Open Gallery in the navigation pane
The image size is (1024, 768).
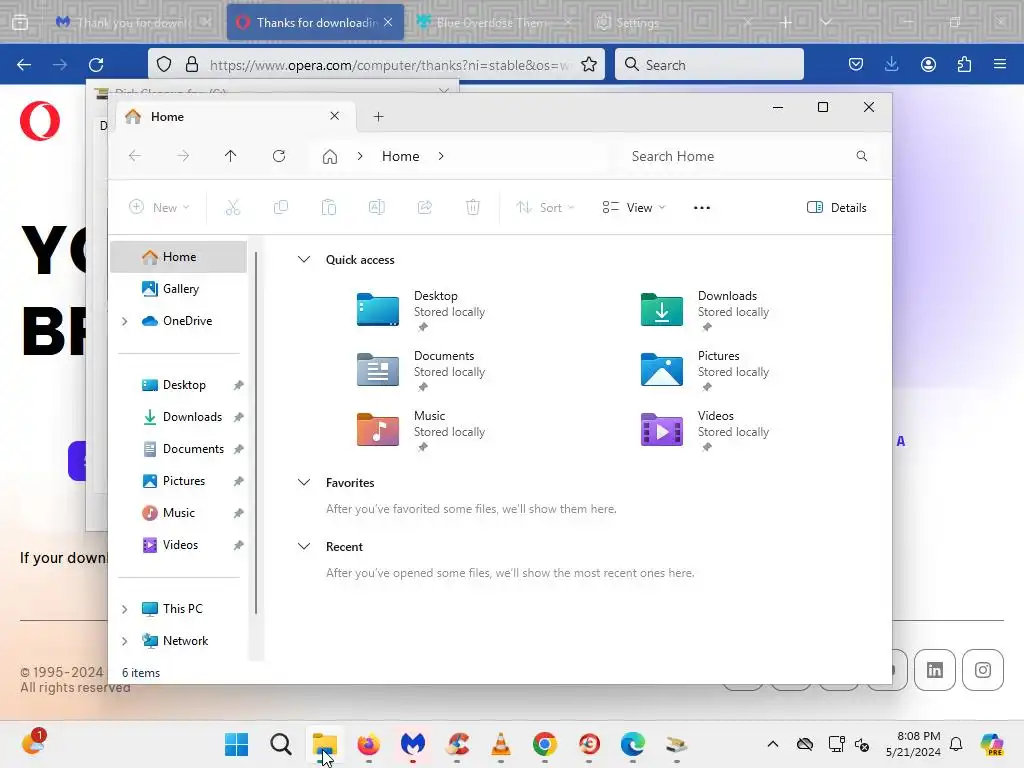[178, 289]
